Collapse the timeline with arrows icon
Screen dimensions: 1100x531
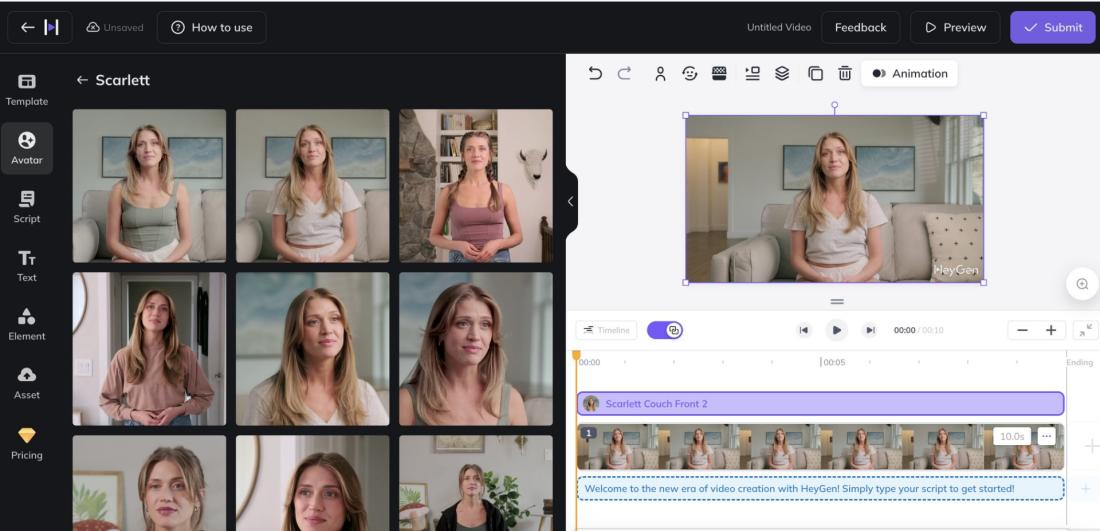pyautogui.click(x=1085, y=330)
